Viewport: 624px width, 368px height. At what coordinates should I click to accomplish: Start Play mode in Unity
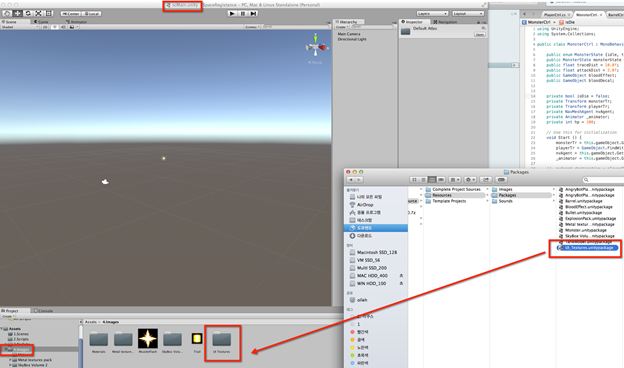click(232, 14)
